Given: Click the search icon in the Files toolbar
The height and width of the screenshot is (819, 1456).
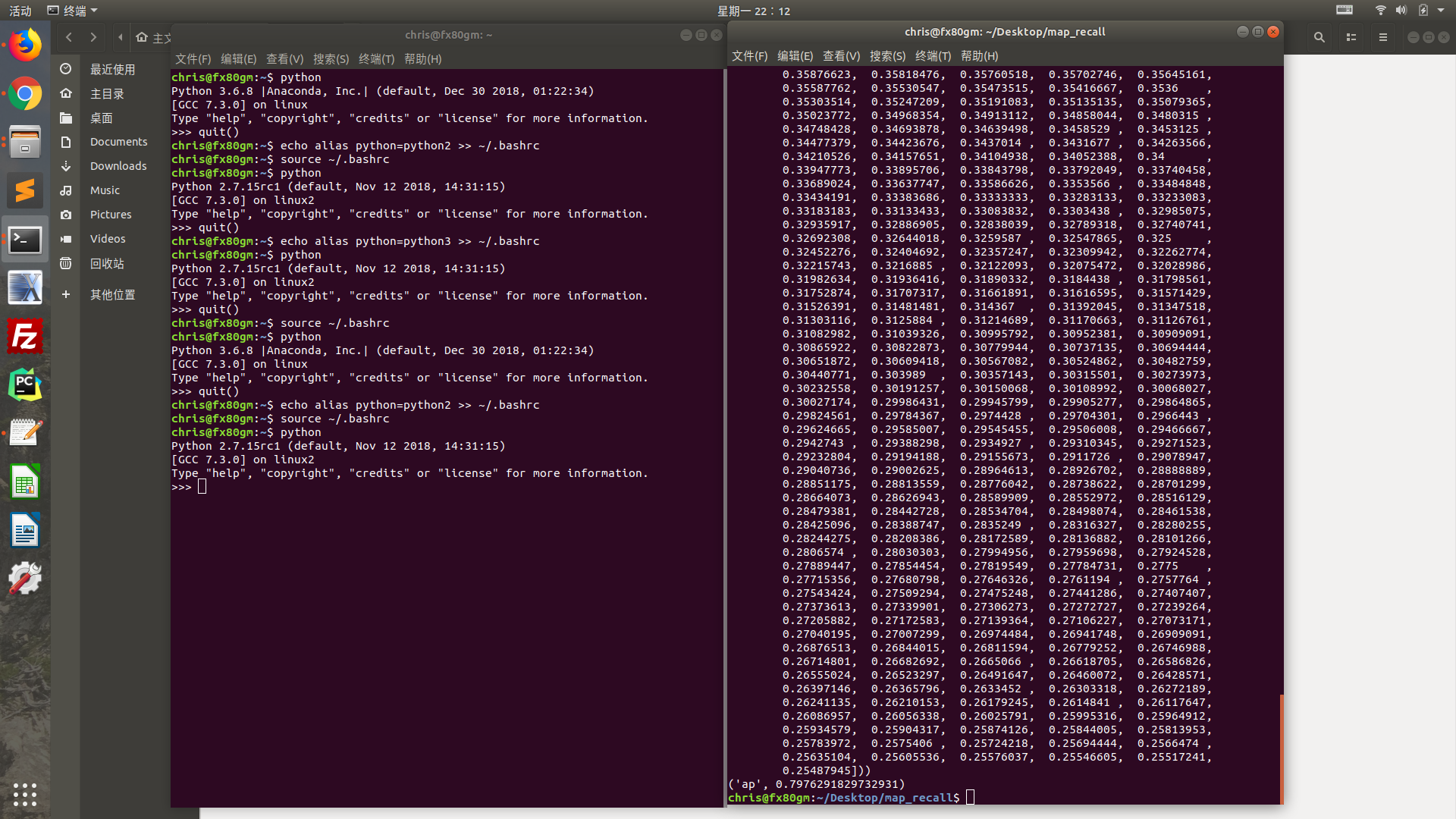Looking at the screenshot, I should (x=1319, y=36).
